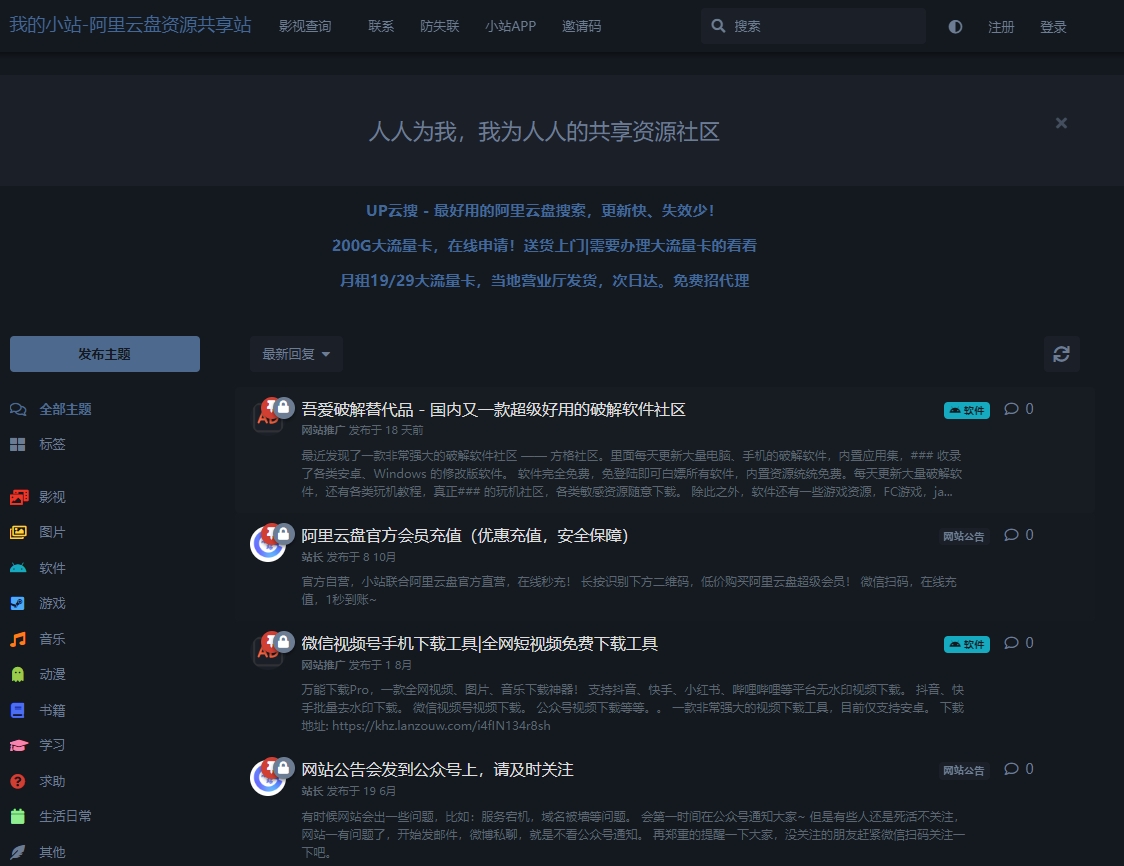Image resolution: width=1124 pixels, height=866 pixels.
Task: Click the 其他 category icon
Action: (18, 851)
